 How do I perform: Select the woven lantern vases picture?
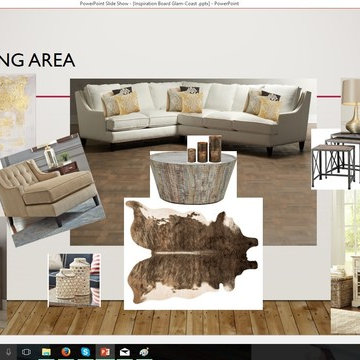click(x=74, y=280)
